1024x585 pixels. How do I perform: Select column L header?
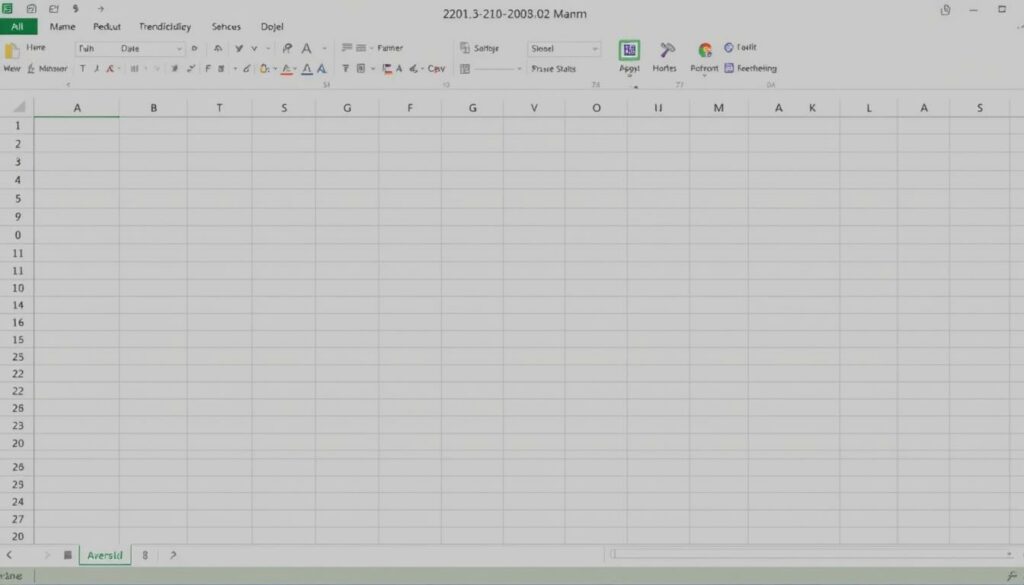pos(869,108)
